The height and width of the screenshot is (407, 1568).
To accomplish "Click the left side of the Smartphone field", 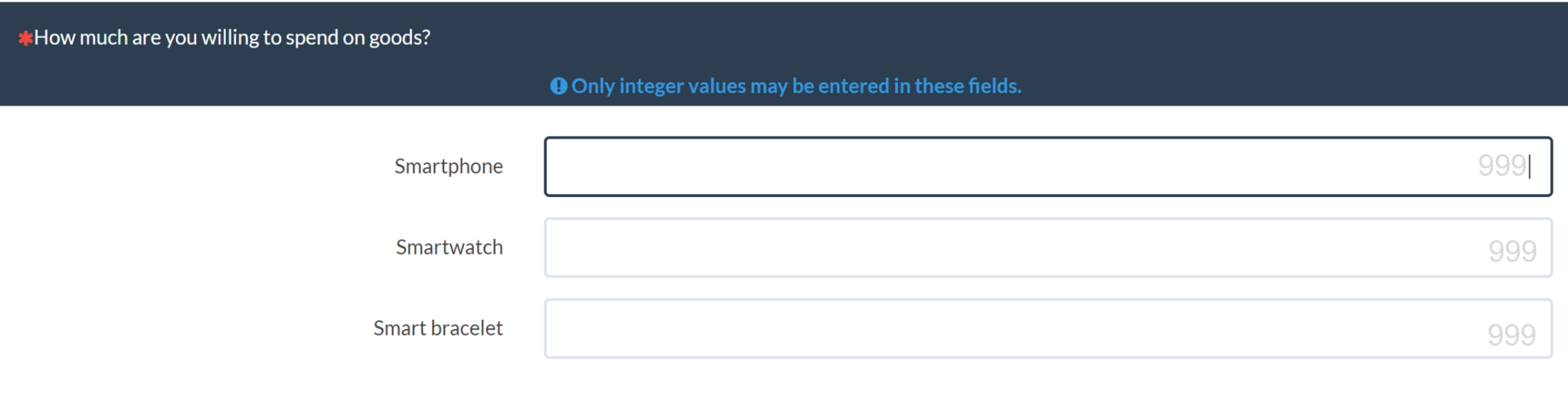I will point(612,166).
